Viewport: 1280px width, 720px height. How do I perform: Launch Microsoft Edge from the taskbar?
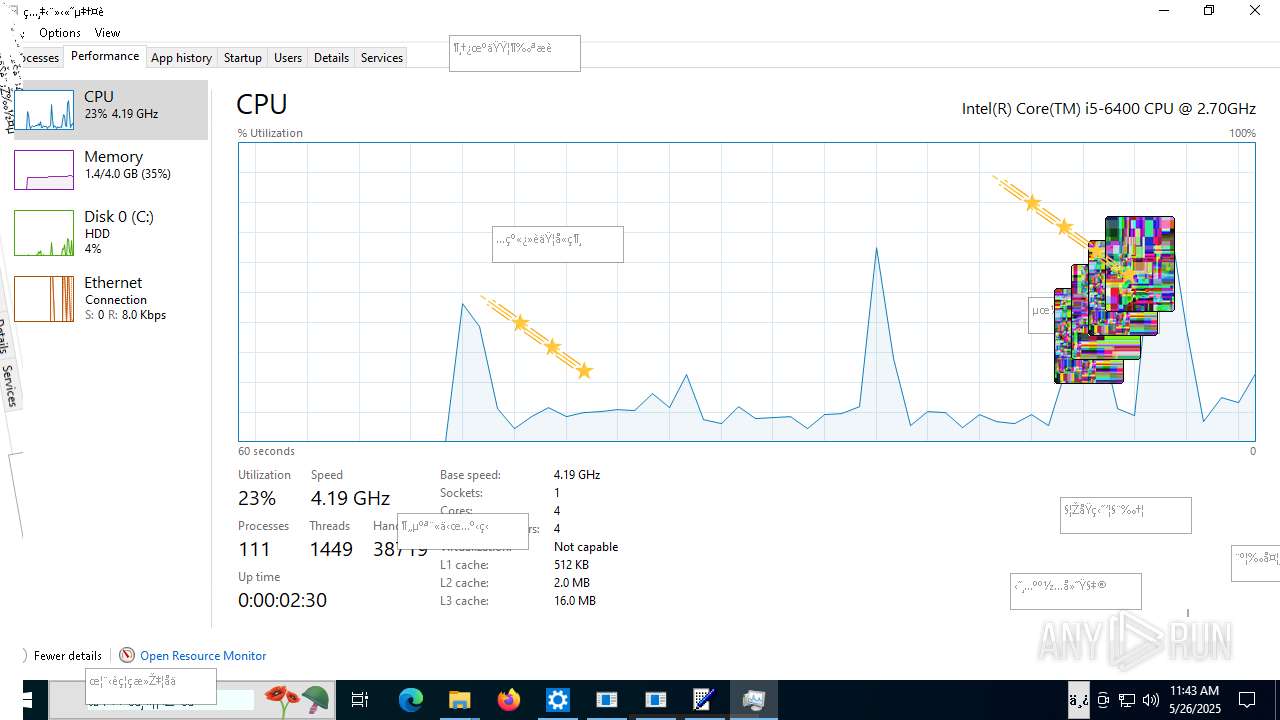coord(411,700)
